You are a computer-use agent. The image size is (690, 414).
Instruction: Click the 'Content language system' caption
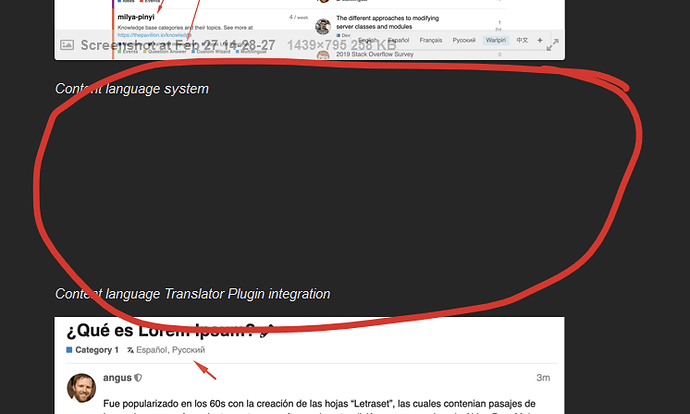132,88
